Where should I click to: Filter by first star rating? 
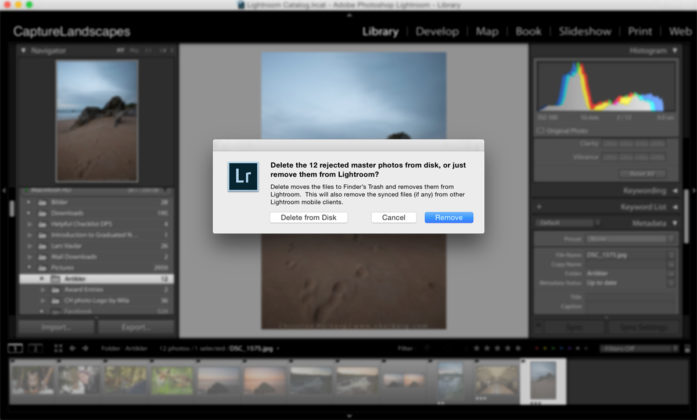(x=477, y=348)
